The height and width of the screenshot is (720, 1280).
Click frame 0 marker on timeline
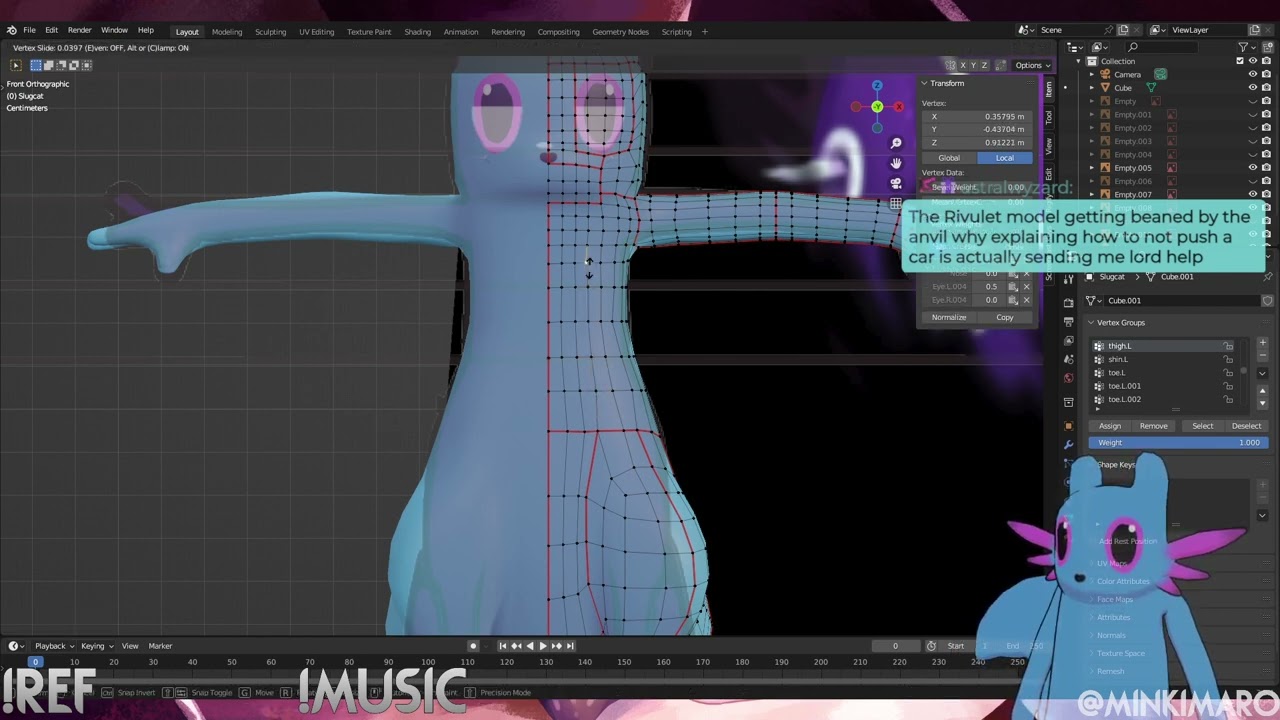click(35, 662)
